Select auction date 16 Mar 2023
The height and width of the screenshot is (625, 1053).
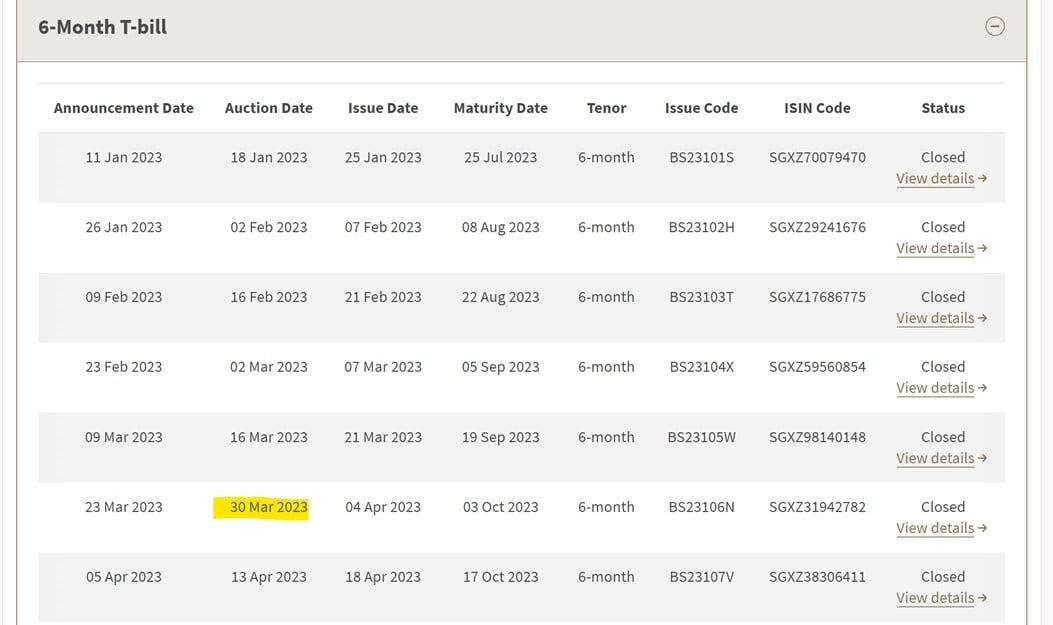[x=269, y=438]
